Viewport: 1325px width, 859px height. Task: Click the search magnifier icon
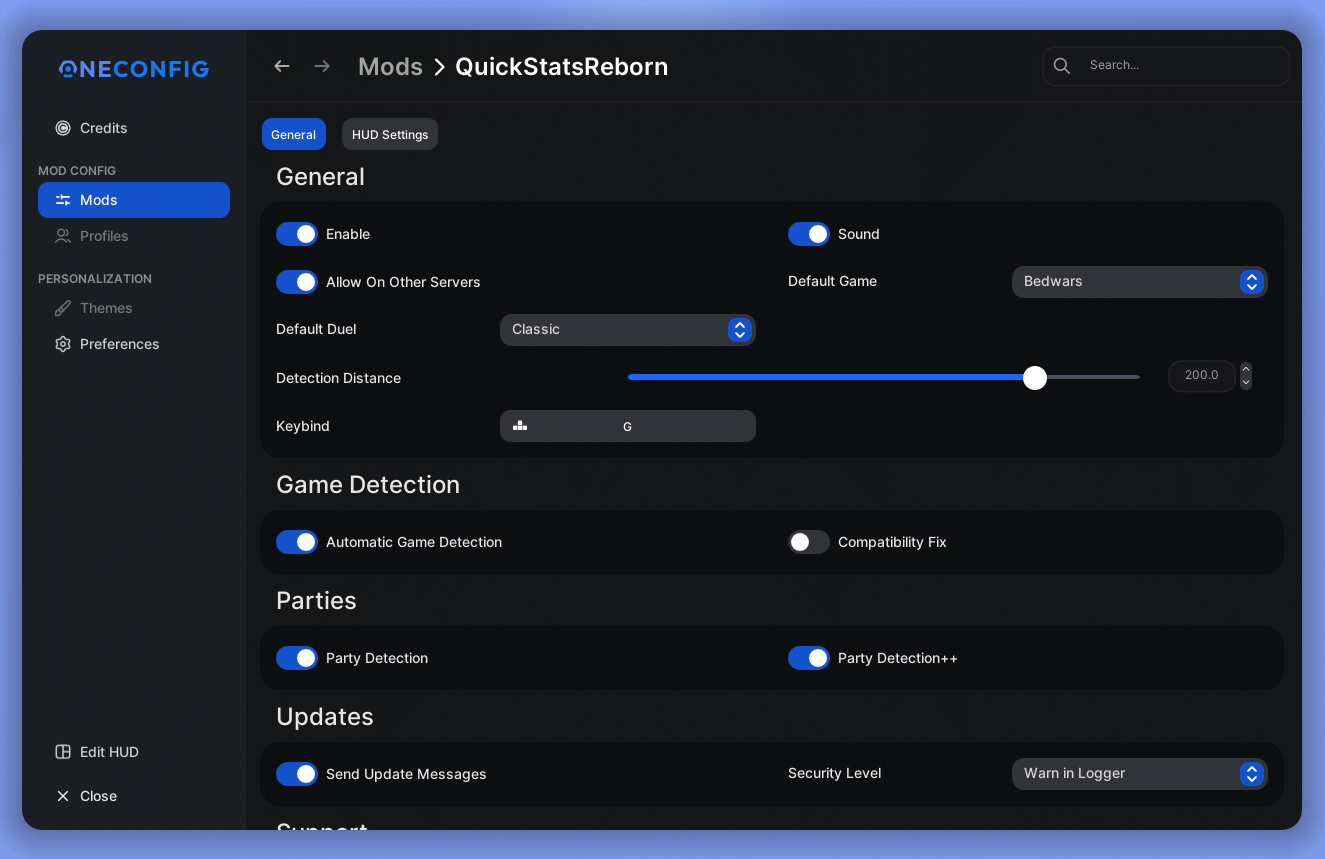pos(1062,65)
